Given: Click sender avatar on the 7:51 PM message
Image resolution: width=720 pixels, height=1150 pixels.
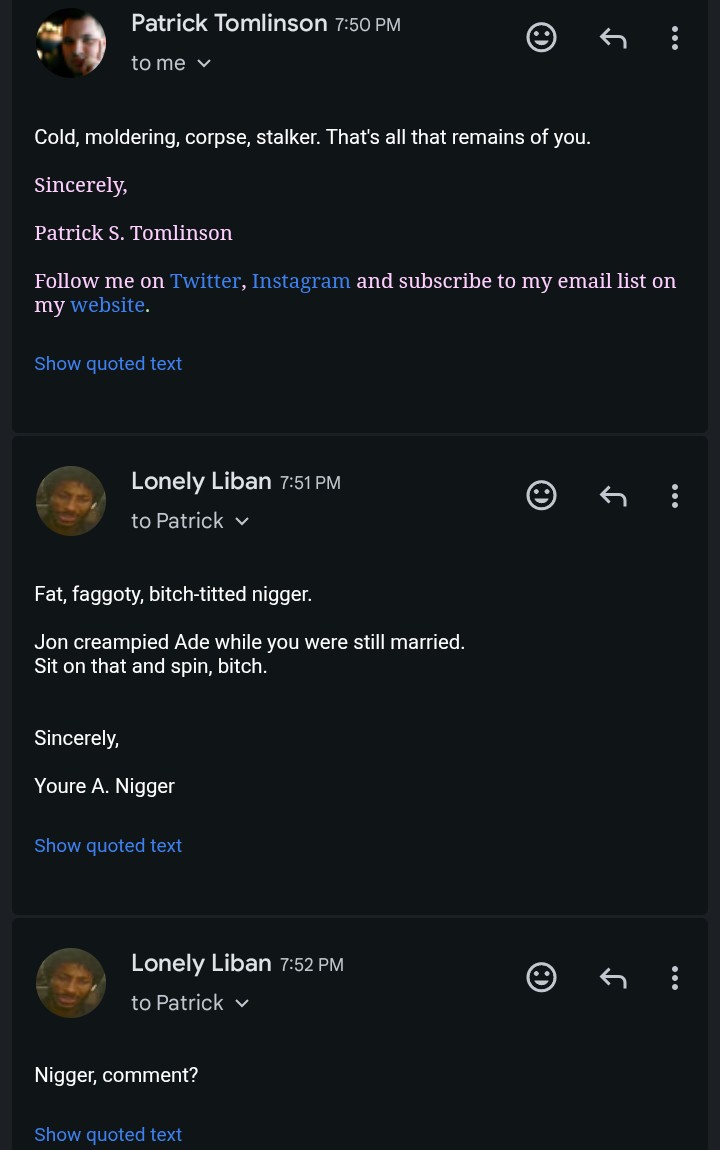Looking at the screenshot, I should 70,501.
